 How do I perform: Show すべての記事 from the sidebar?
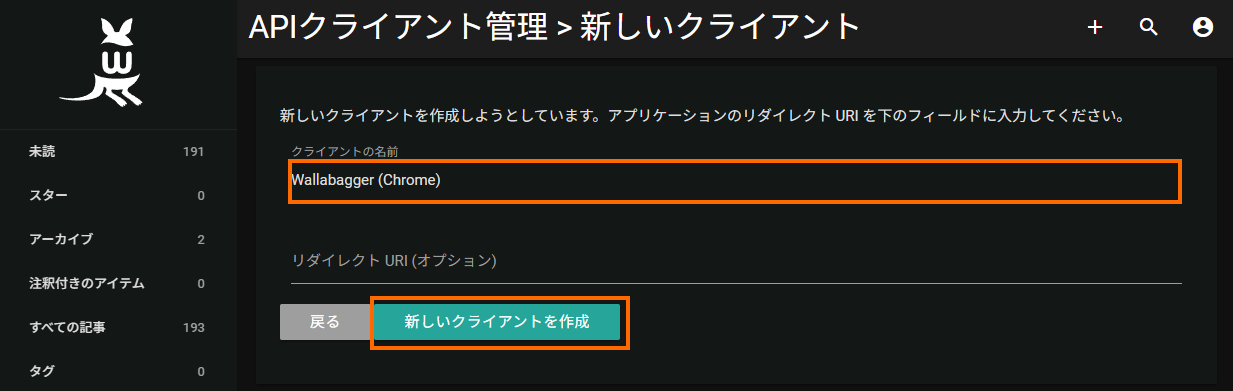118,327
